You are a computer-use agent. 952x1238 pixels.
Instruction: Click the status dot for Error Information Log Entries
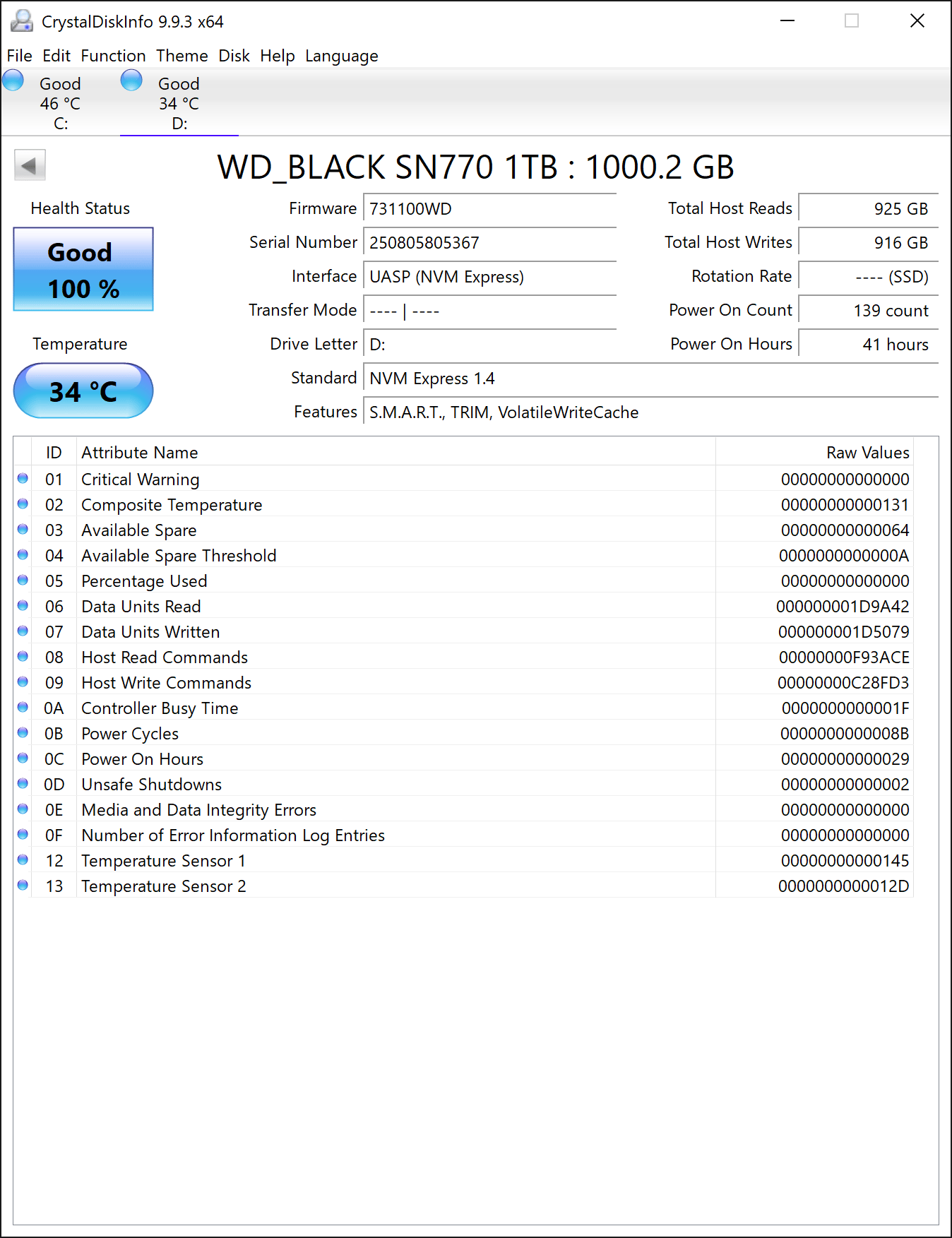coord(23,835)
